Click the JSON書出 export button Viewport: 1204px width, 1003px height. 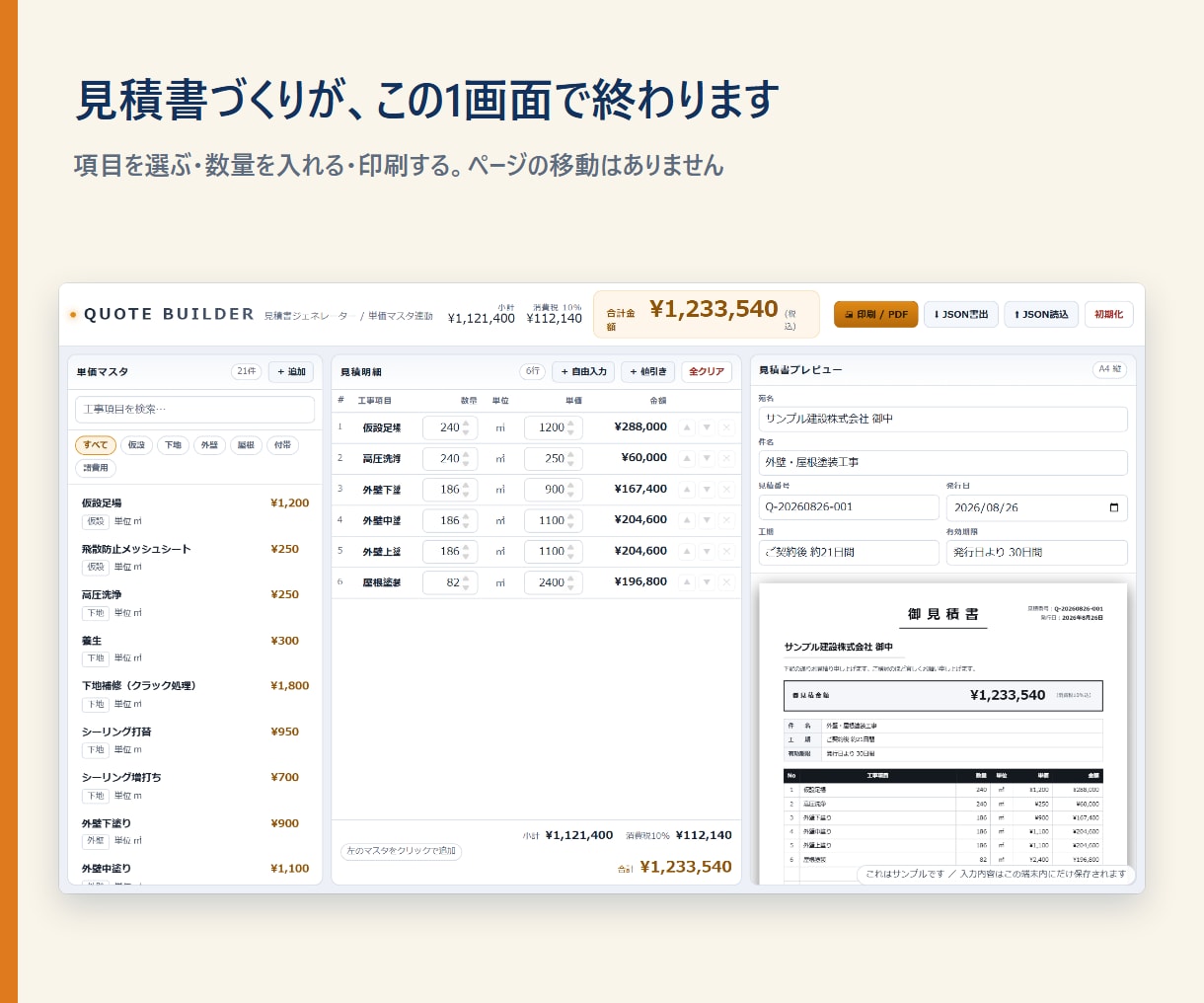(961, 315)
